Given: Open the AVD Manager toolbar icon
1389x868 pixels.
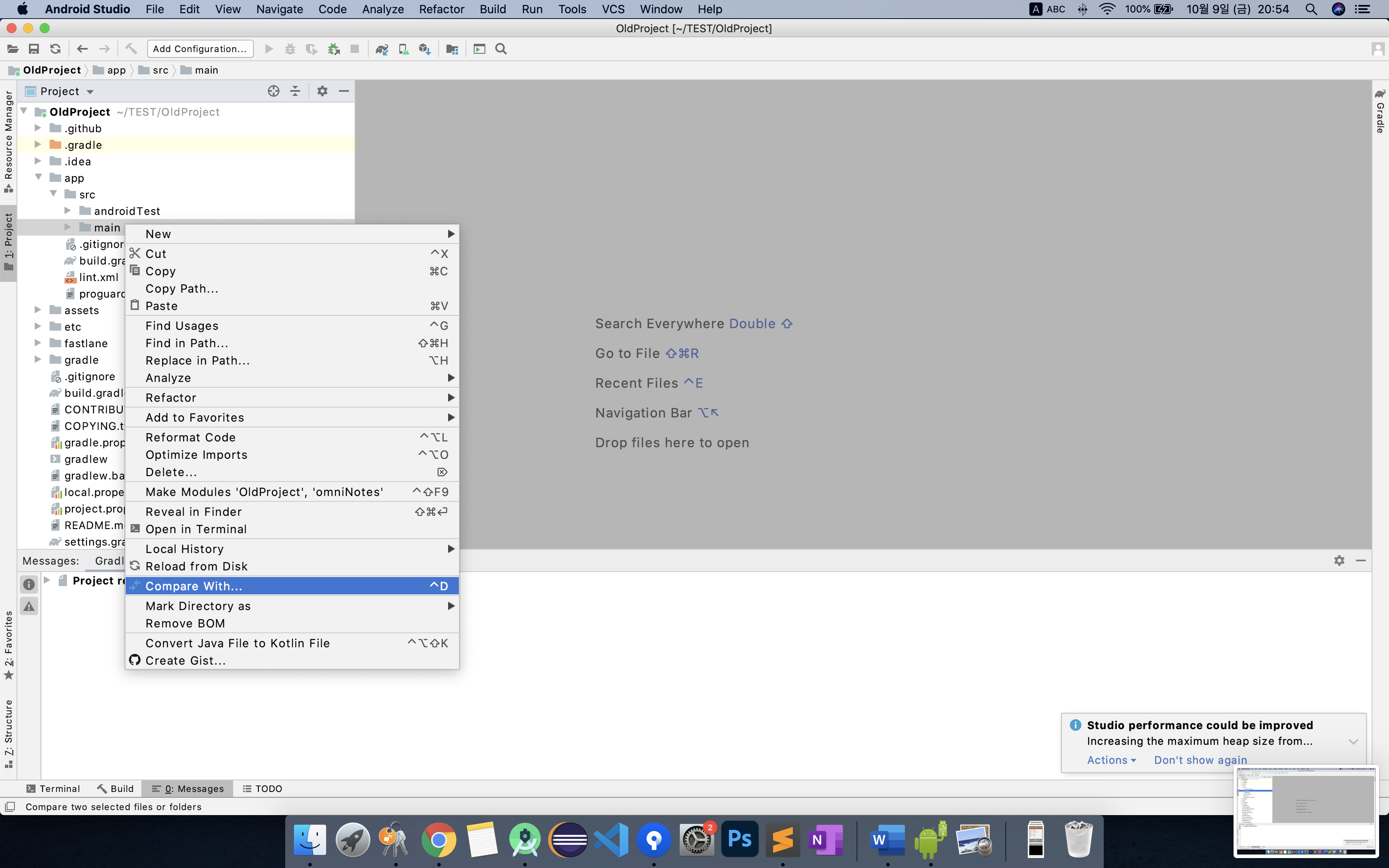Looking at the screenshot, I should coord(403,49).
